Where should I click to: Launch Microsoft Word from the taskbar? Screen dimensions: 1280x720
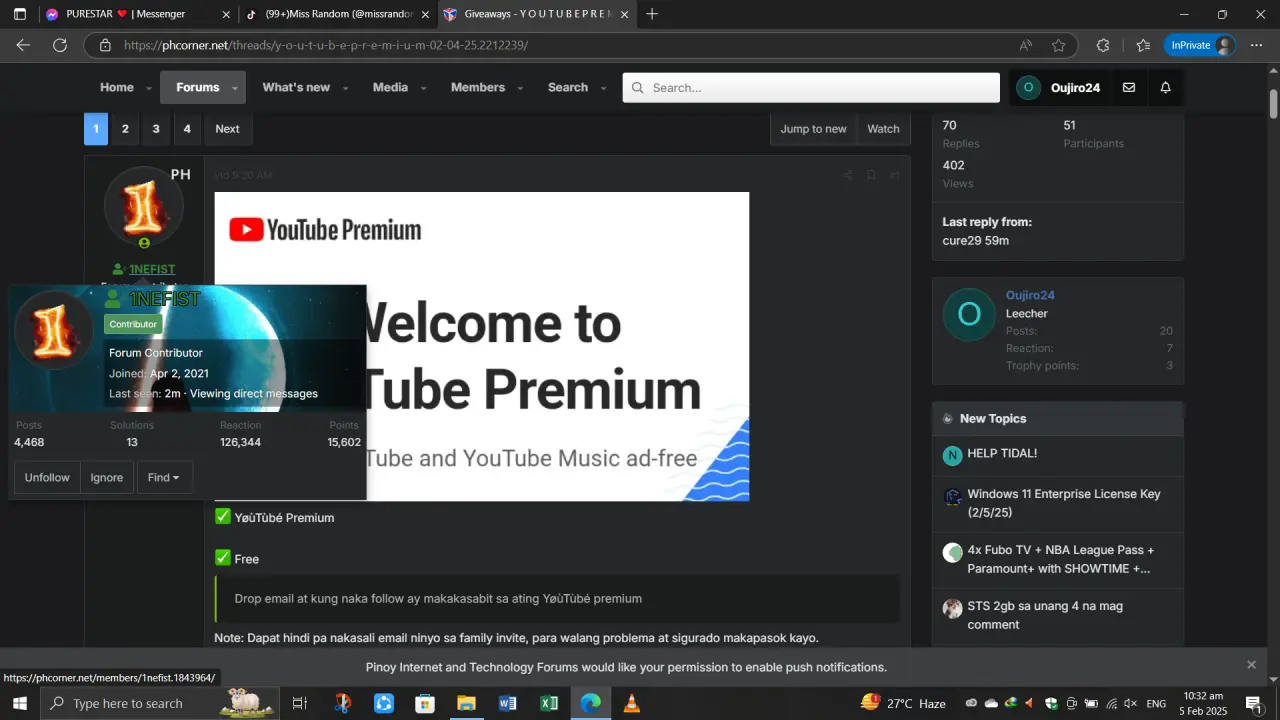507,703
